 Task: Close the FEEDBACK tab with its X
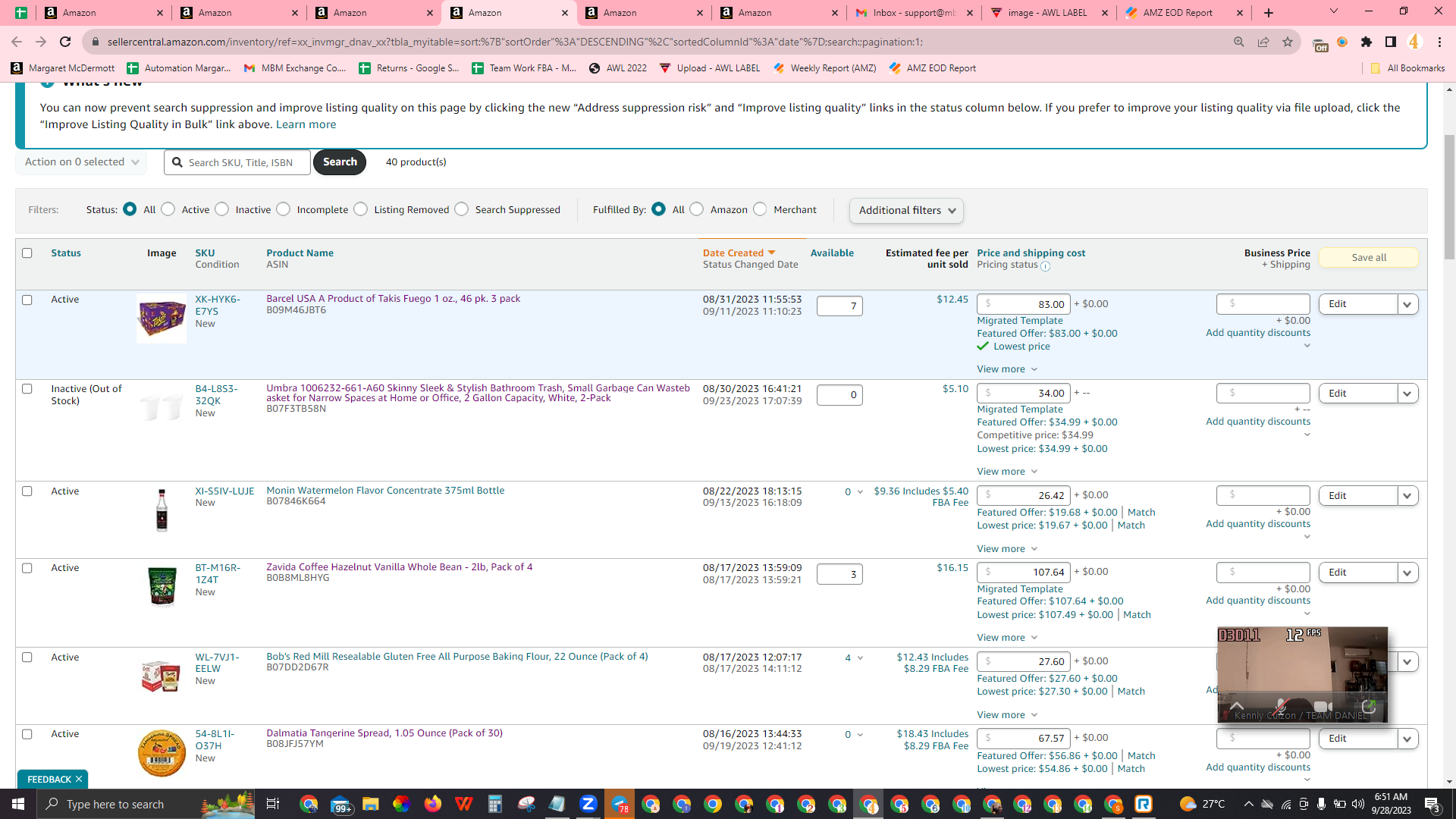pyautogui.click(x=79, y=780)
